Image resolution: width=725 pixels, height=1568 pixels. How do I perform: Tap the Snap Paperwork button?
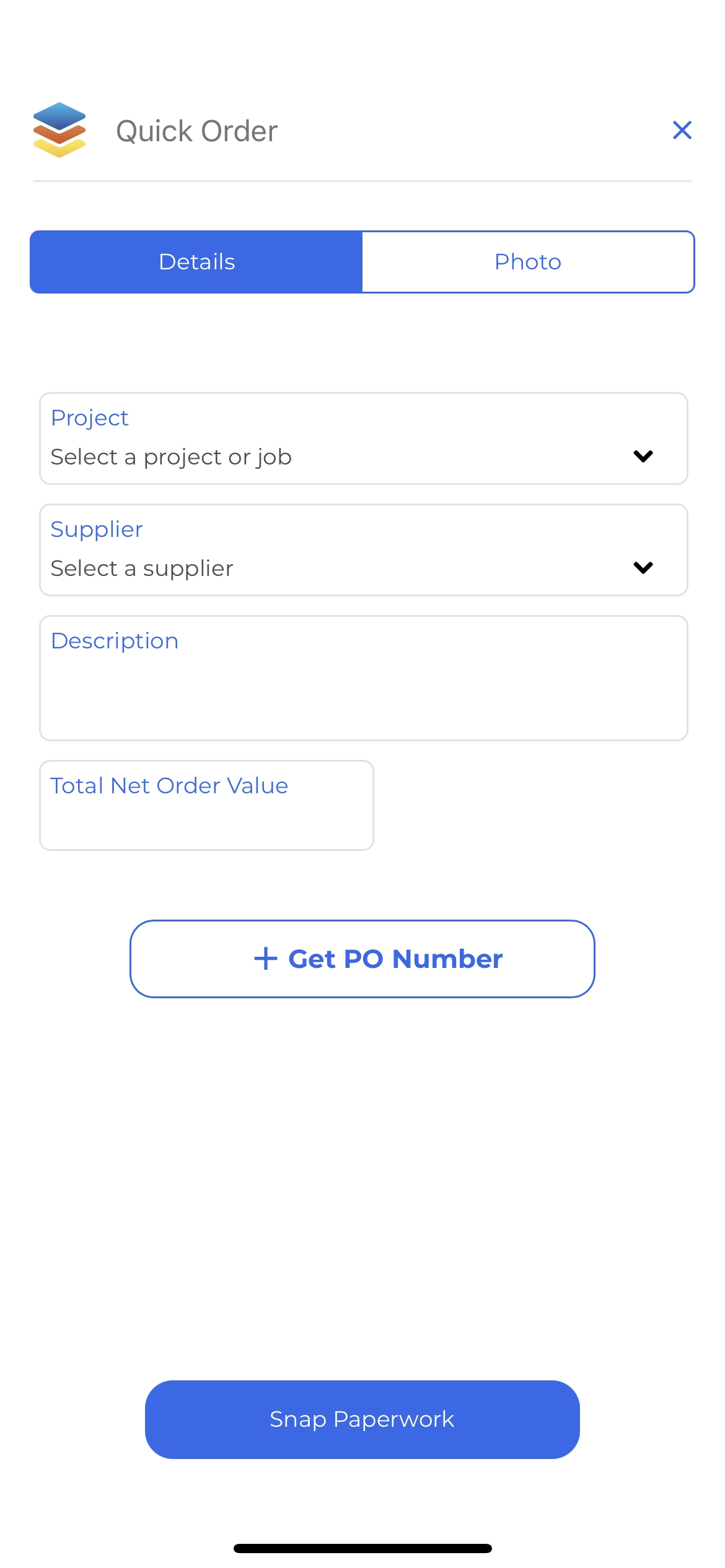coord(362,1419)
